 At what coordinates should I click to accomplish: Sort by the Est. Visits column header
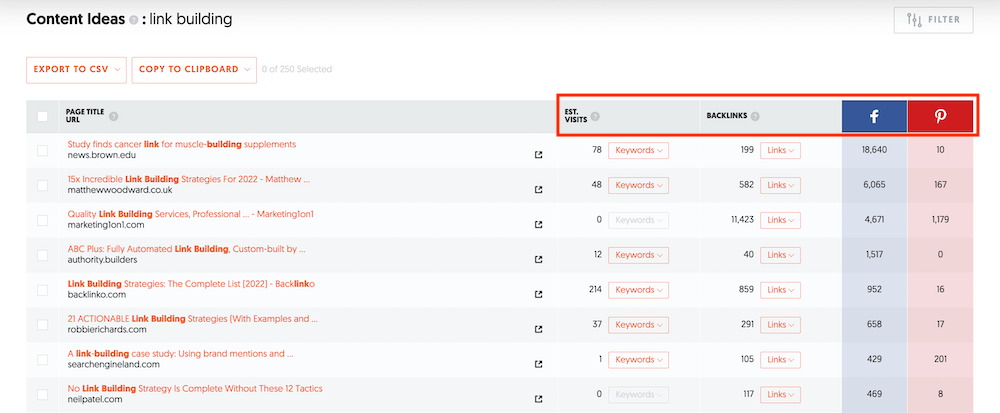tap(576, 116)
